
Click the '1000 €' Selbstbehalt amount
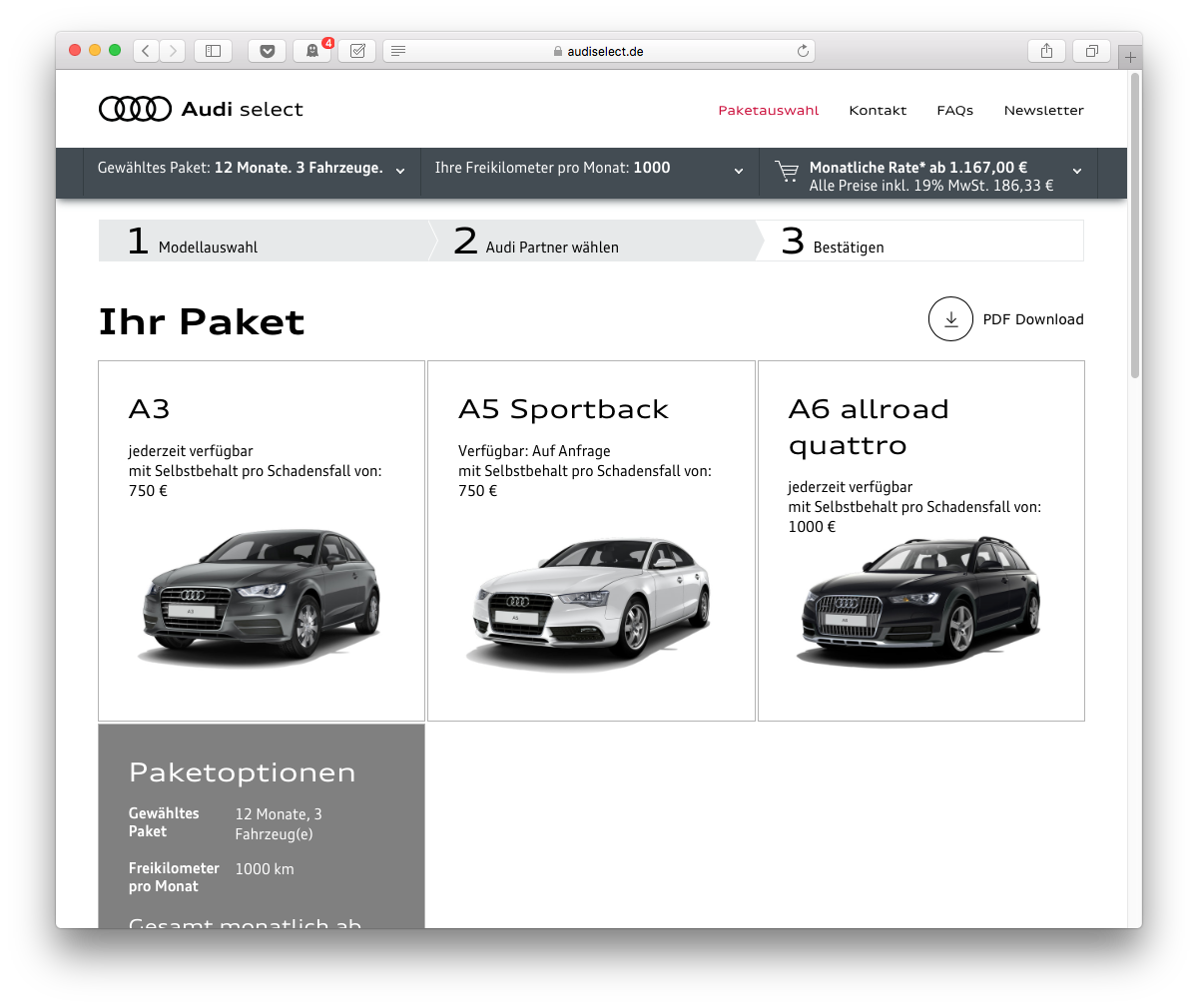point(812,527)
